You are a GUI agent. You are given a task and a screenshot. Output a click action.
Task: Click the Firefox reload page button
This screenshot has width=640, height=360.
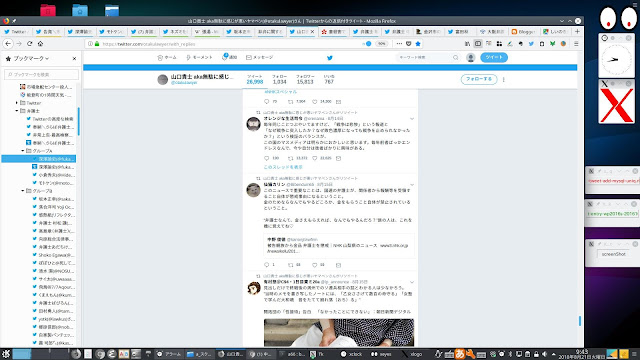29,44
